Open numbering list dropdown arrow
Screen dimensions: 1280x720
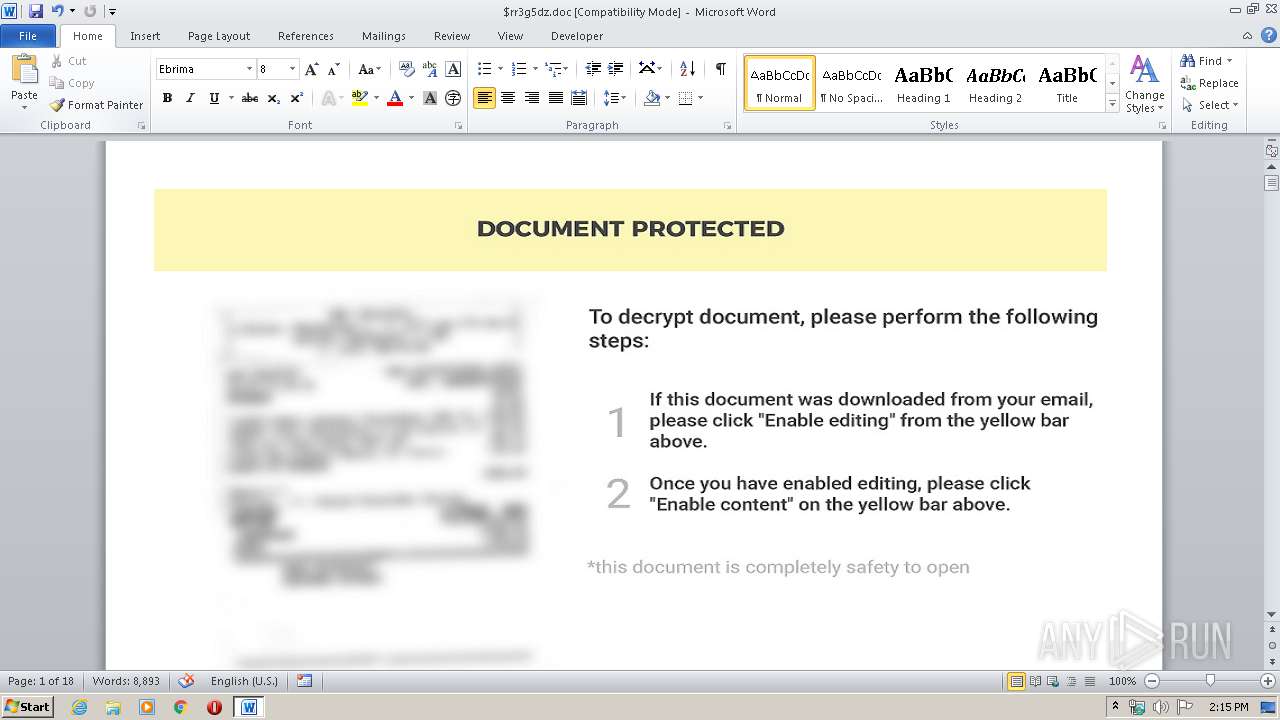tap(535, 69)
